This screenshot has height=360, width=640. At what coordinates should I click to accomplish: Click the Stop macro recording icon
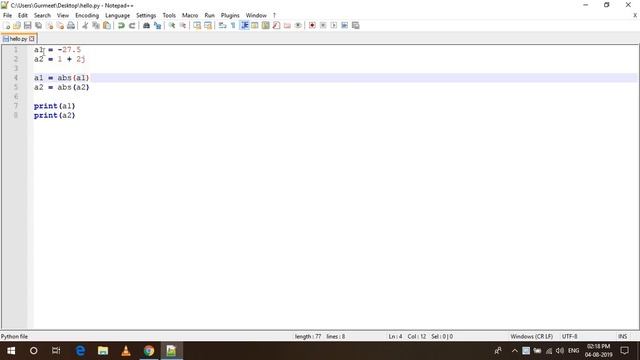pyautogui.click(x=323, y=25)
